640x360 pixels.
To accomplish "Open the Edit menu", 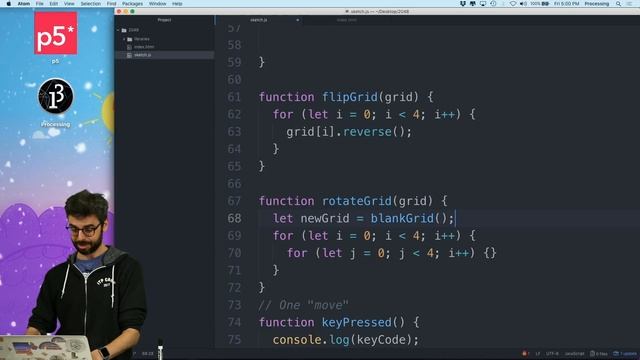I will point(53,4).
